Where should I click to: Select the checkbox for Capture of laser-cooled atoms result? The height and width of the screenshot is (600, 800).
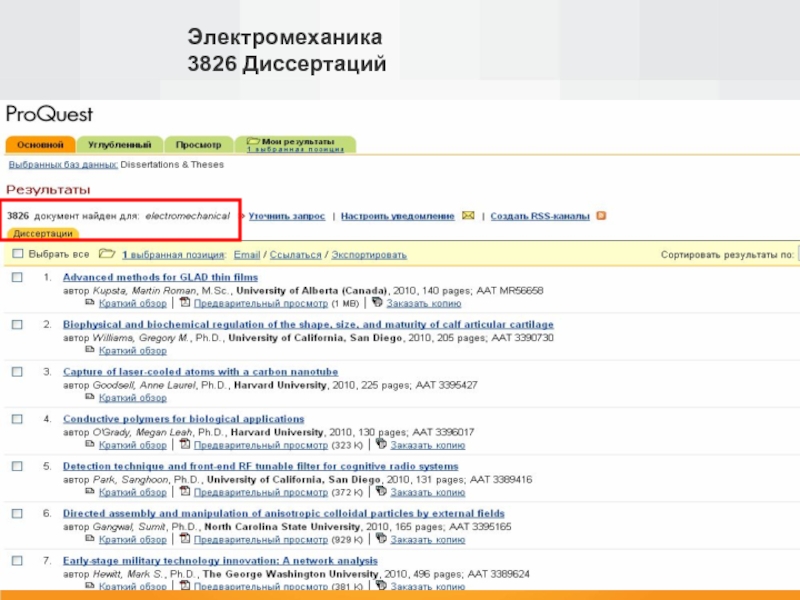pos(17,372)
